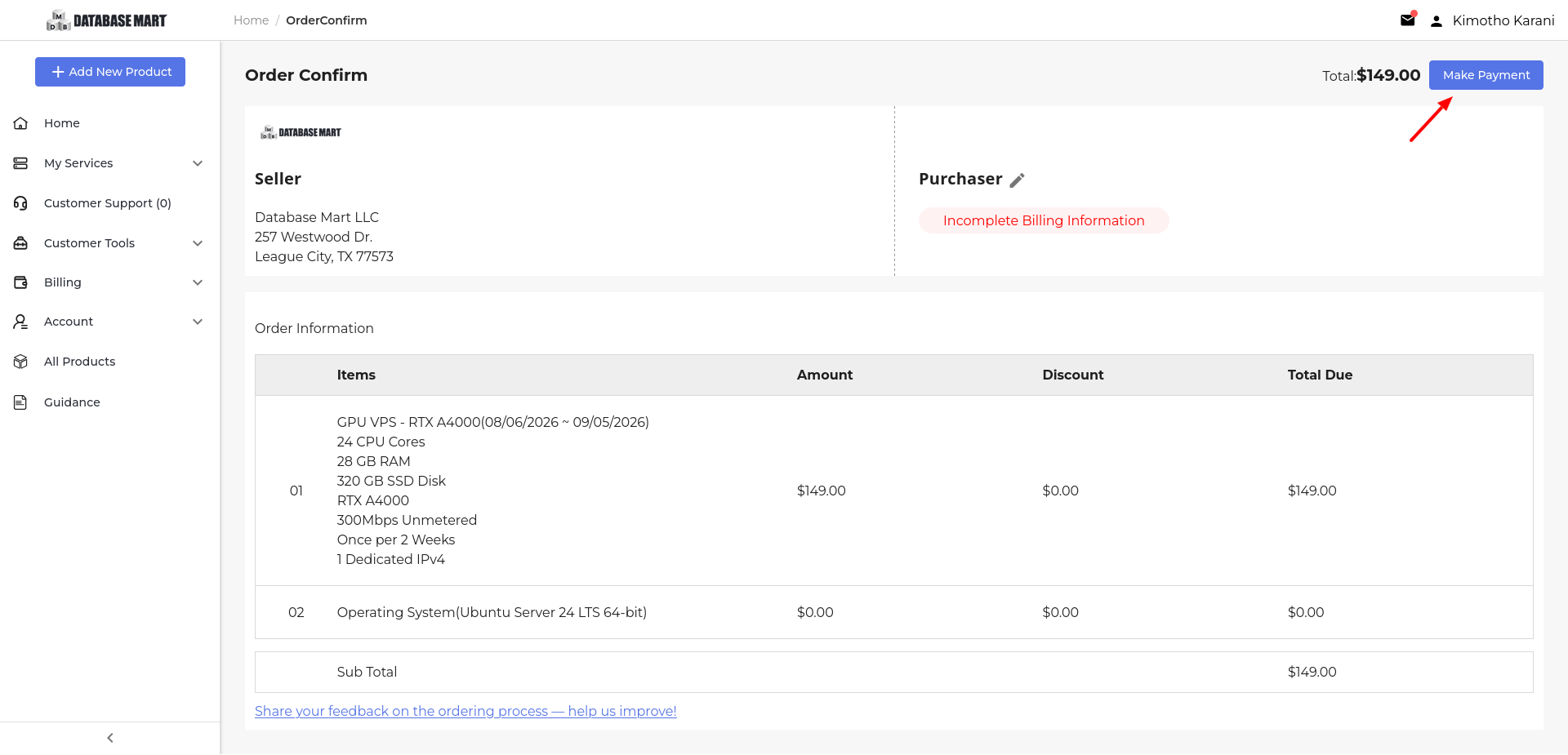The image size is (1568, 755).
Task: Click the row number 02 cell
Action: point(296,612)
